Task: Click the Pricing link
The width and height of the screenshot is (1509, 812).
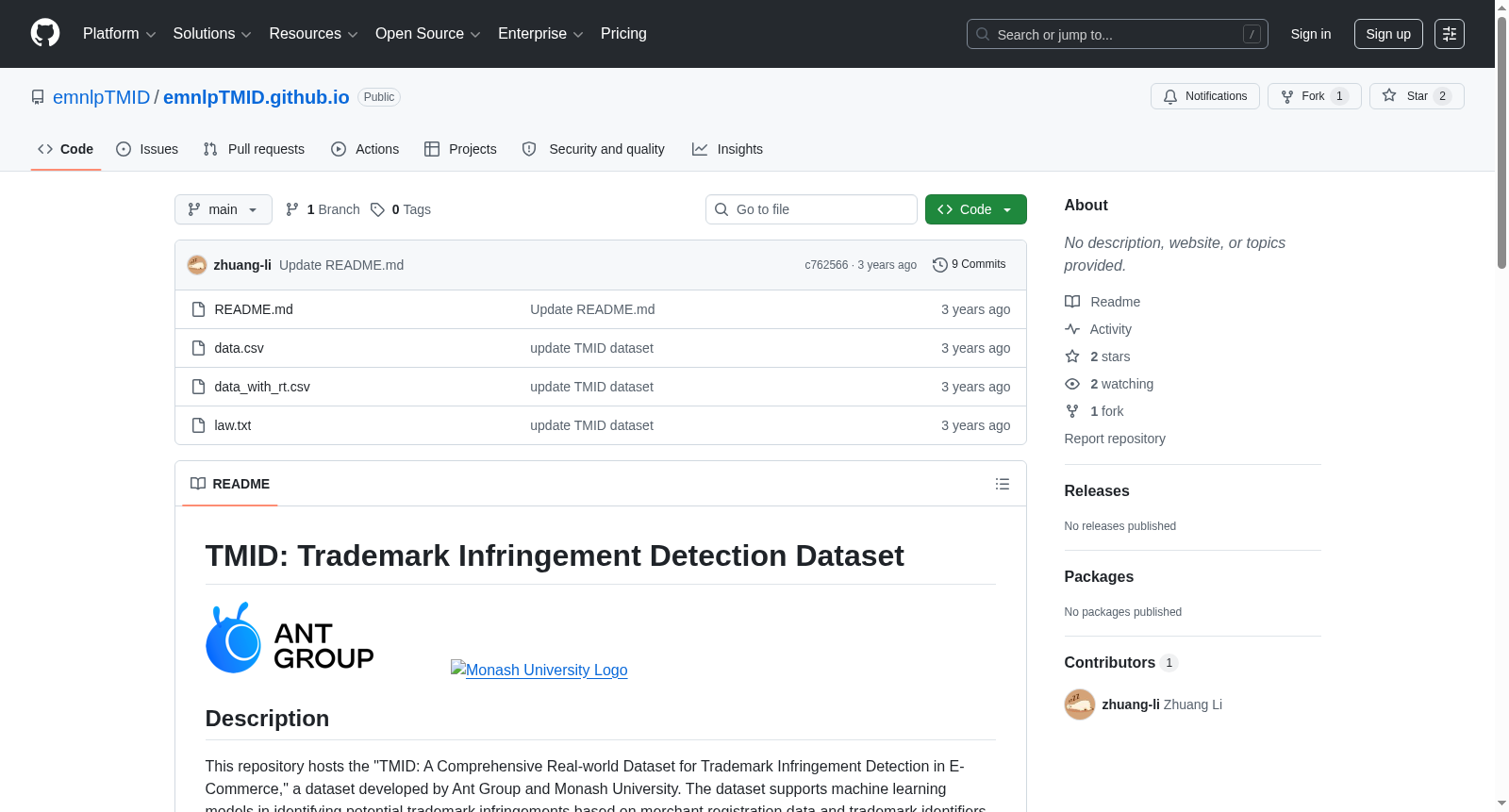Action: pyautogui.click(x=623, y=34)
